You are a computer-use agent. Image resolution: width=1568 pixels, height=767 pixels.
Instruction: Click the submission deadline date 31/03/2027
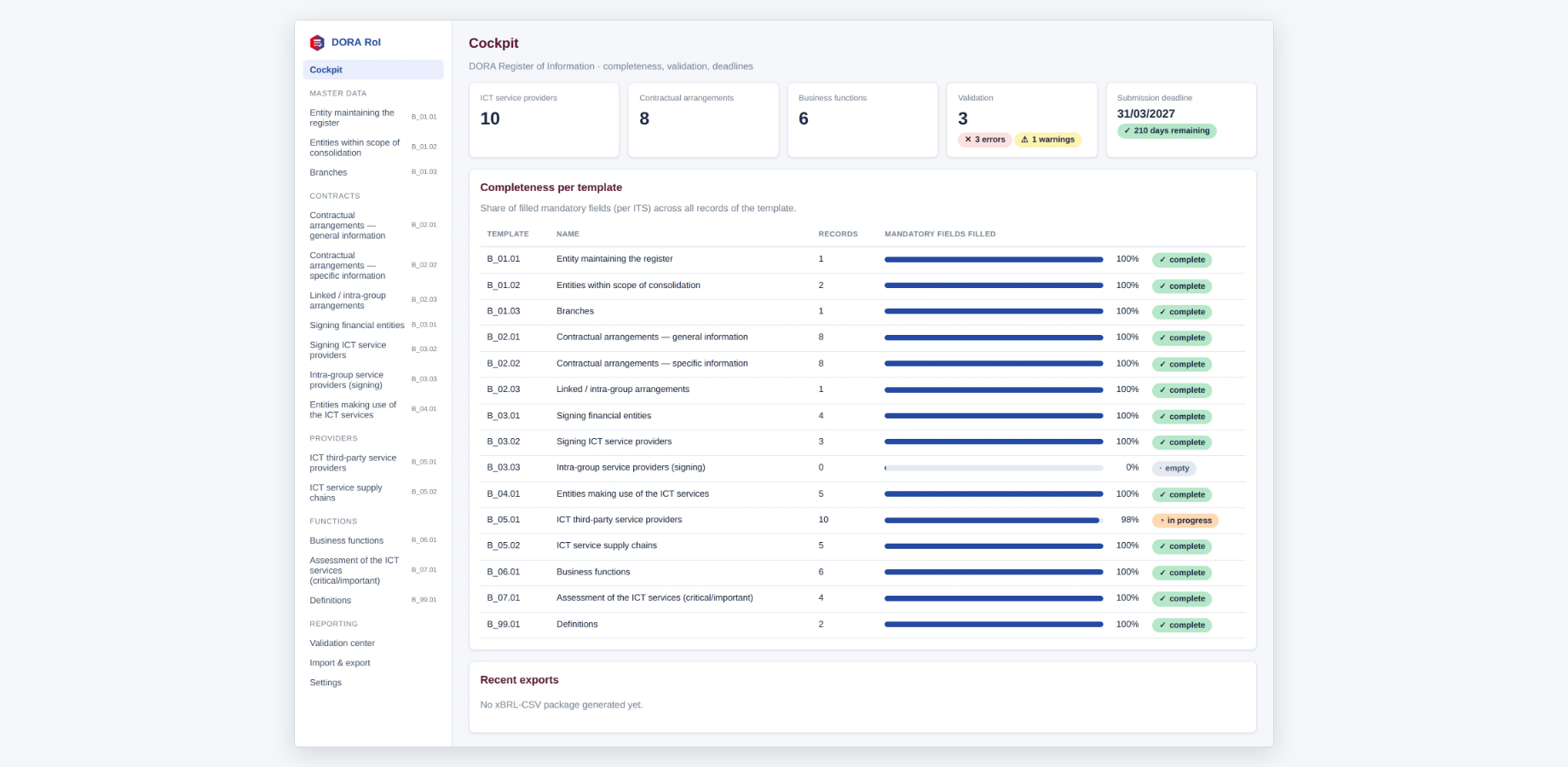coord(1146,113)
